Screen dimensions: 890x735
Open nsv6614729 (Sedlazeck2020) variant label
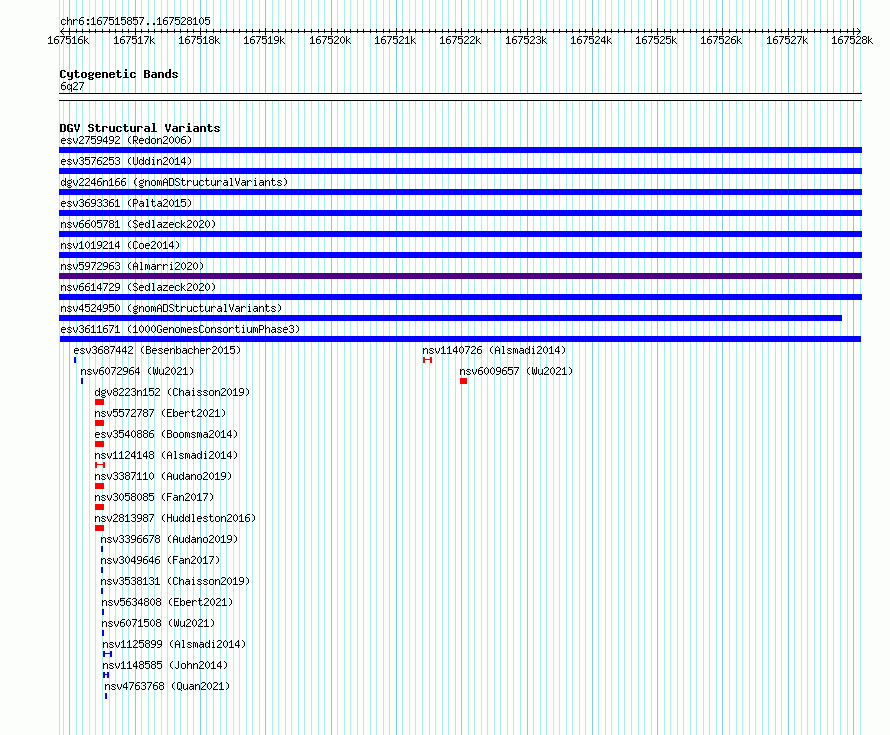pyautogui.click(x=138, y=287)
